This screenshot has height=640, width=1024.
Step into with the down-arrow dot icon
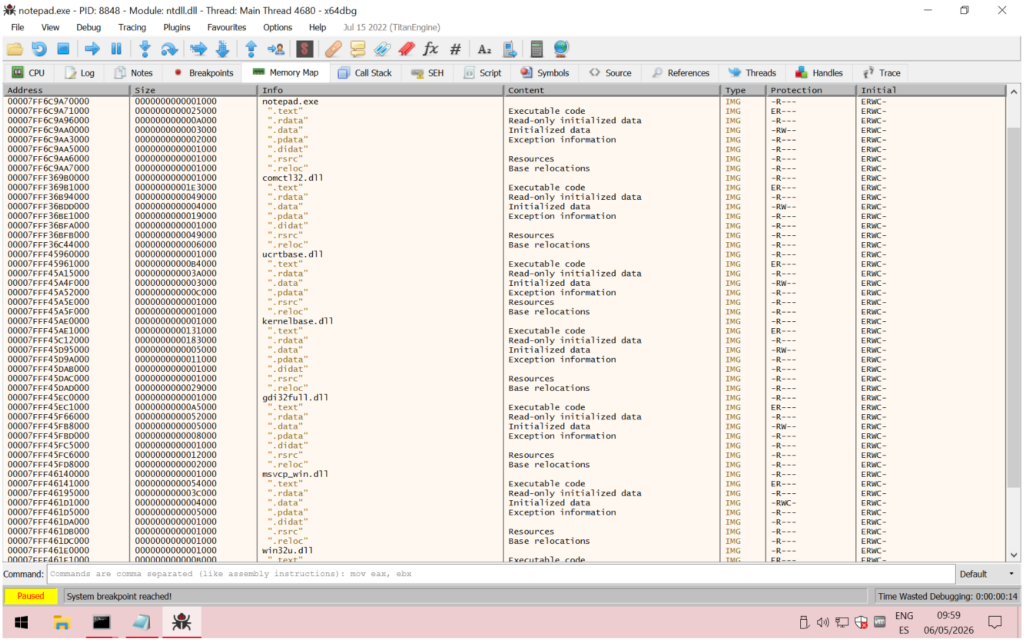pyautogui.click(x=145, y=49)
